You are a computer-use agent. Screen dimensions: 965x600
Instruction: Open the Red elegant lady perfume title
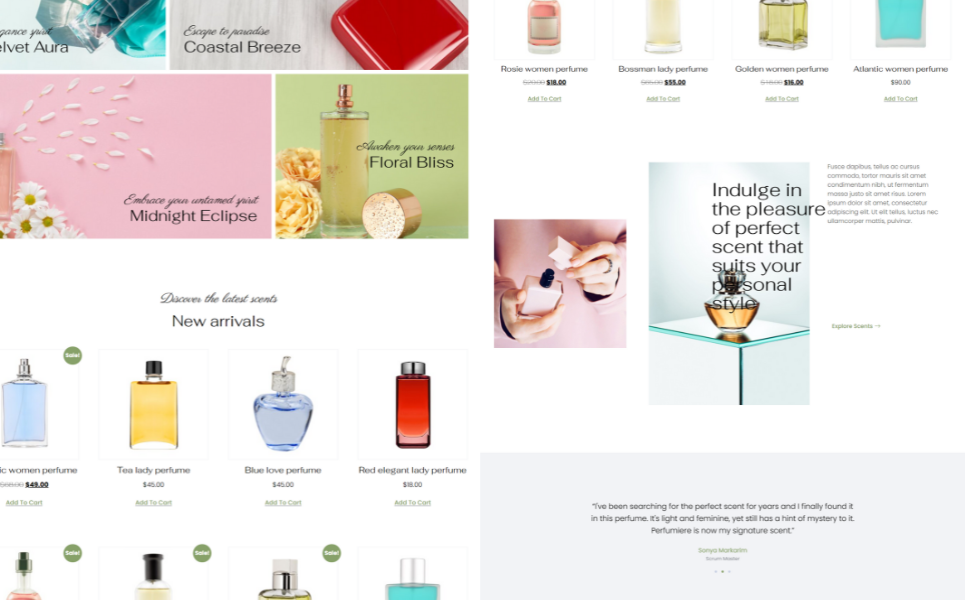click(412, 470)
